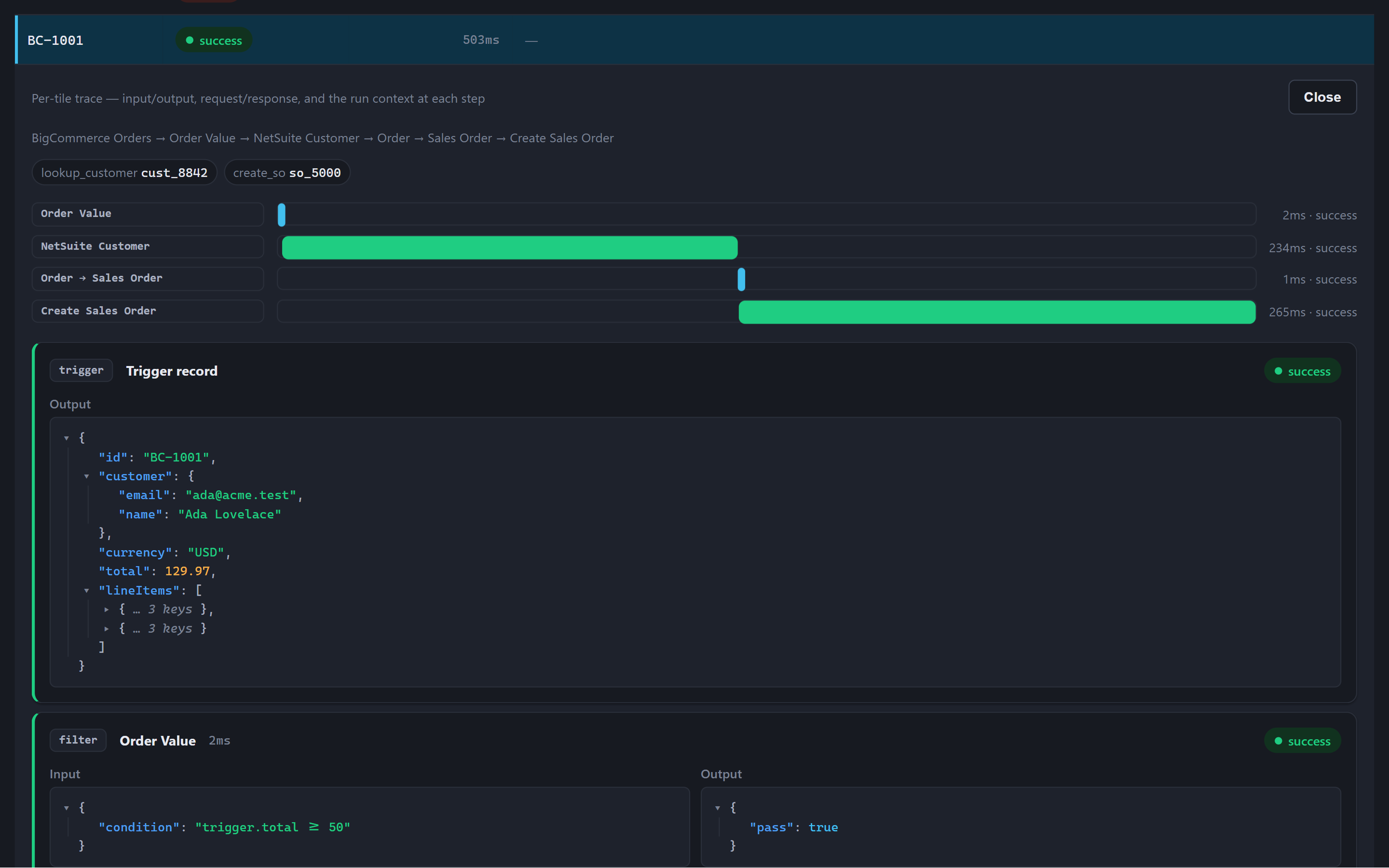The image size is (1389, 868).
Task: Click the Order Value blue timeline marker
Action: [x=281, y=215]
